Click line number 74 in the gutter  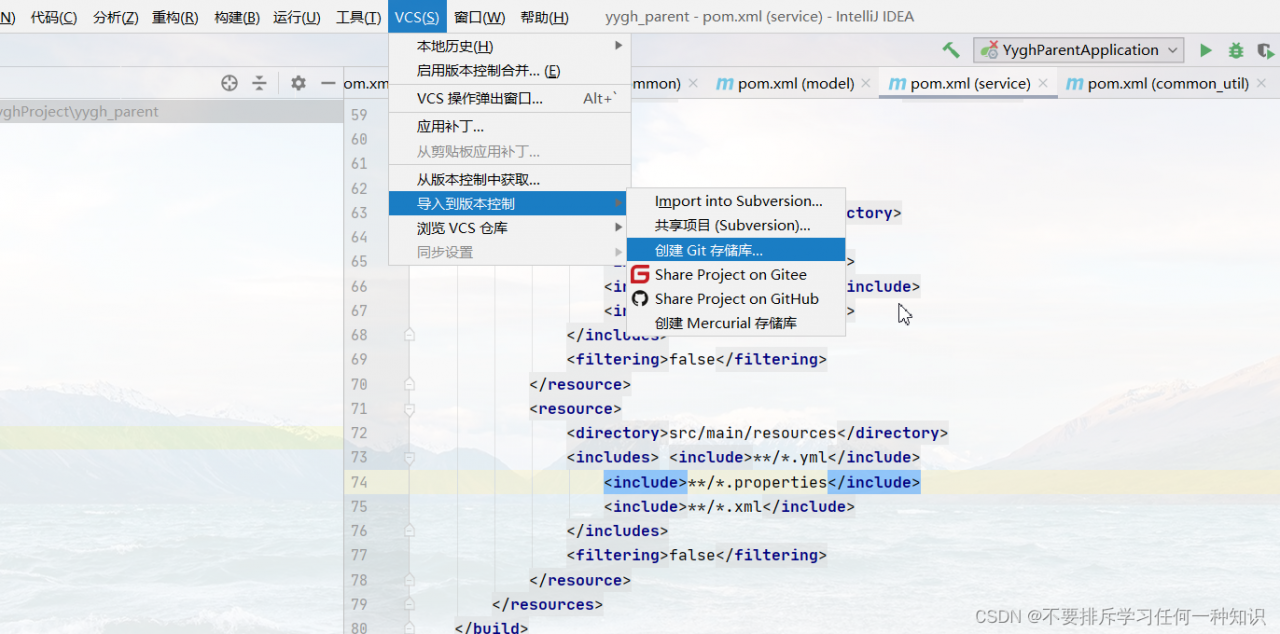(x=359, y=482)
